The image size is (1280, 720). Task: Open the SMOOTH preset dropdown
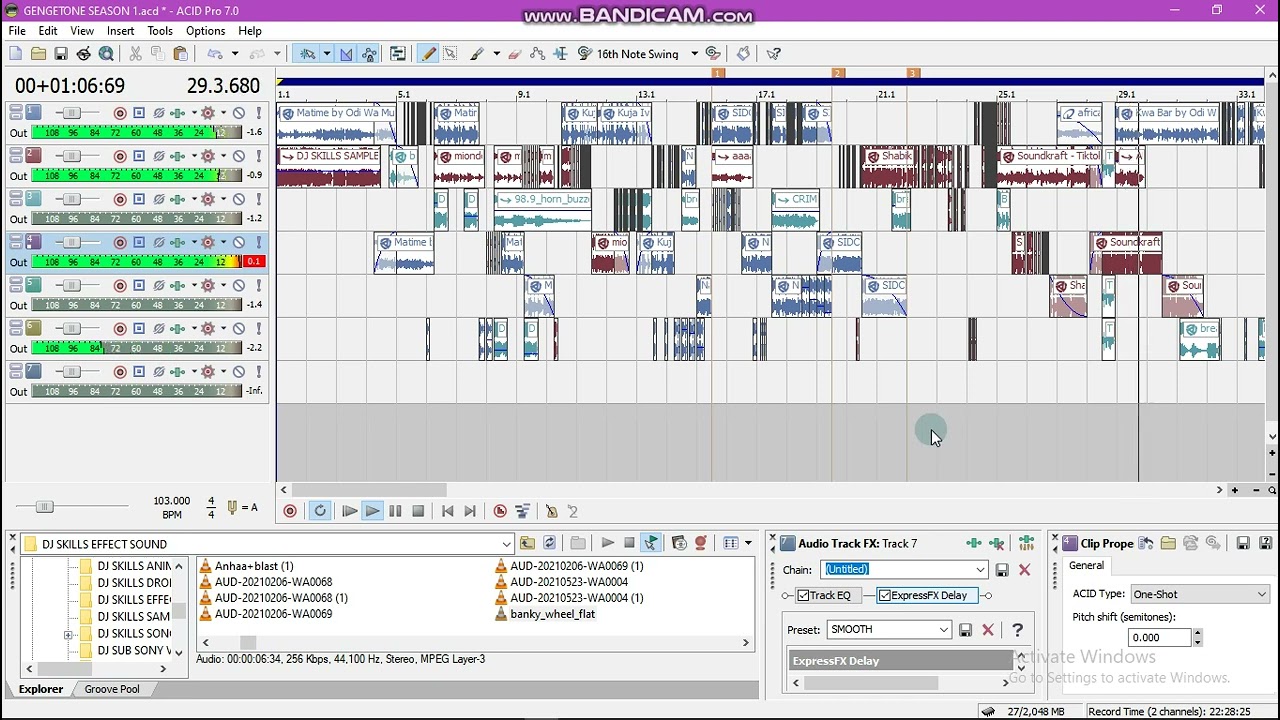pos(943,630)
